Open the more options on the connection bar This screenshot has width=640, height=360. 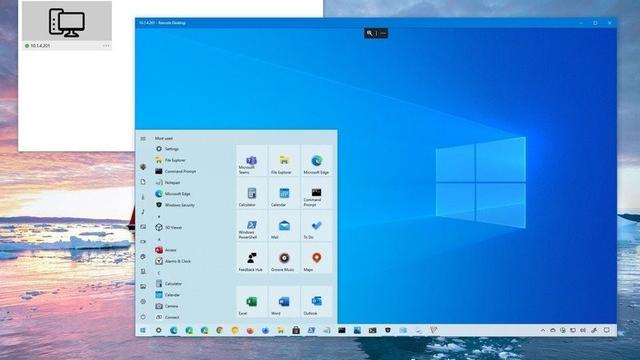383,33
